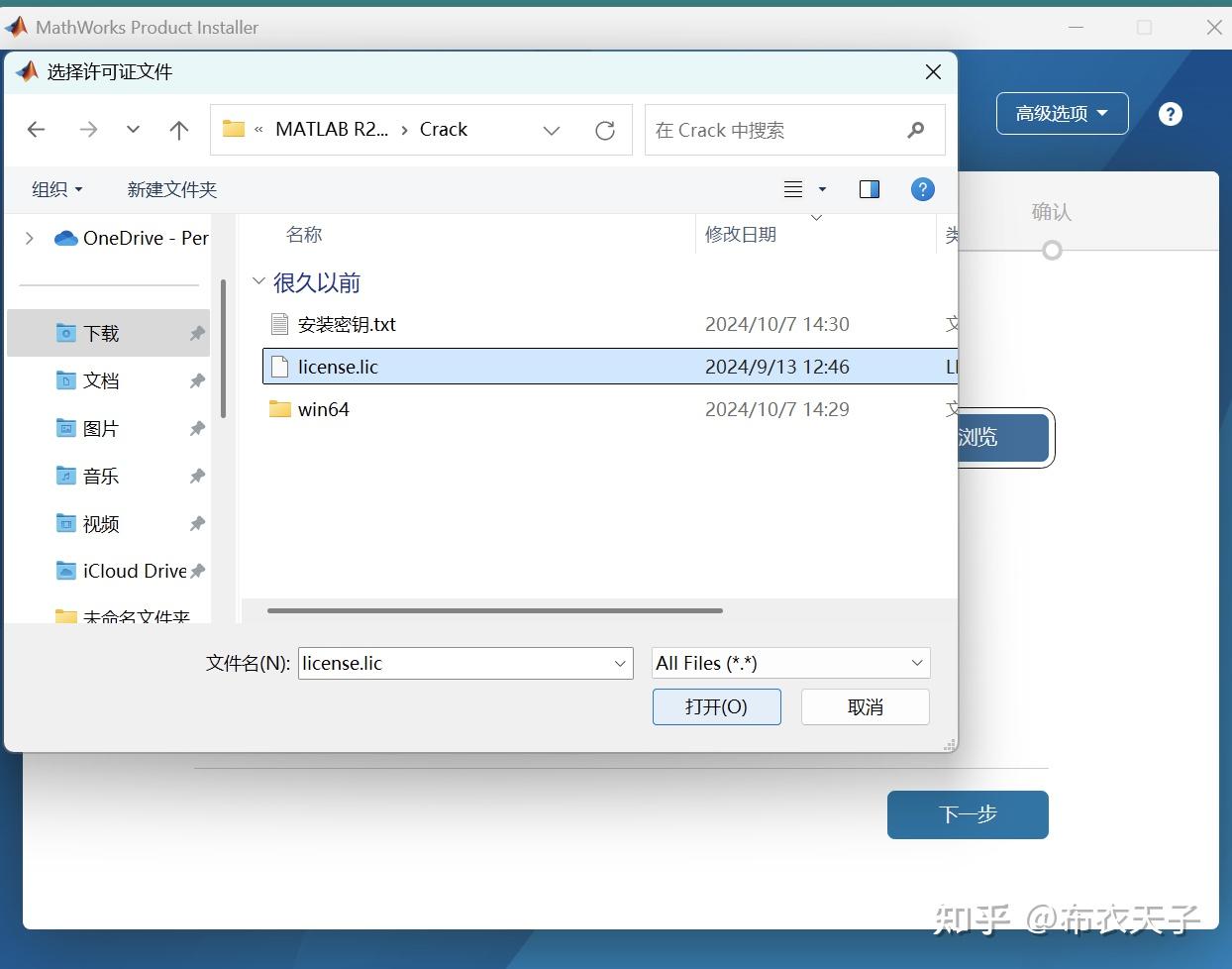Click the dialog help question mark icon
1232x969 pixels.
pos(922,189)
